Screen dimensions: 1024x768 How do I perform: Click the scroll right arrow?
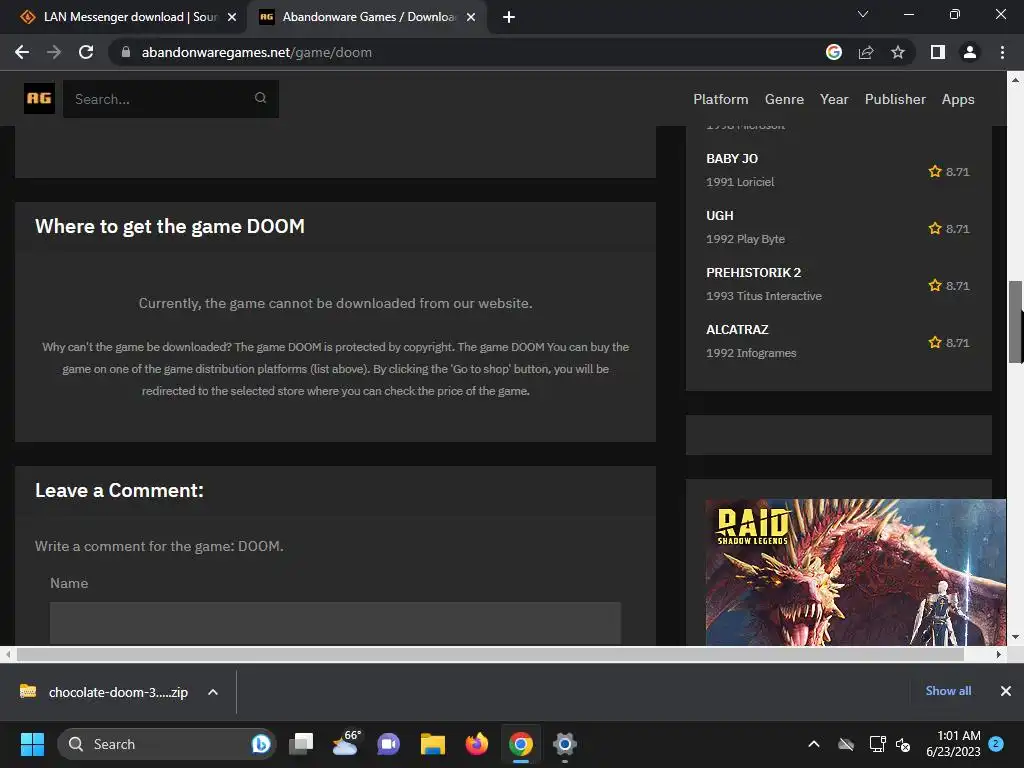coord(999,654)
